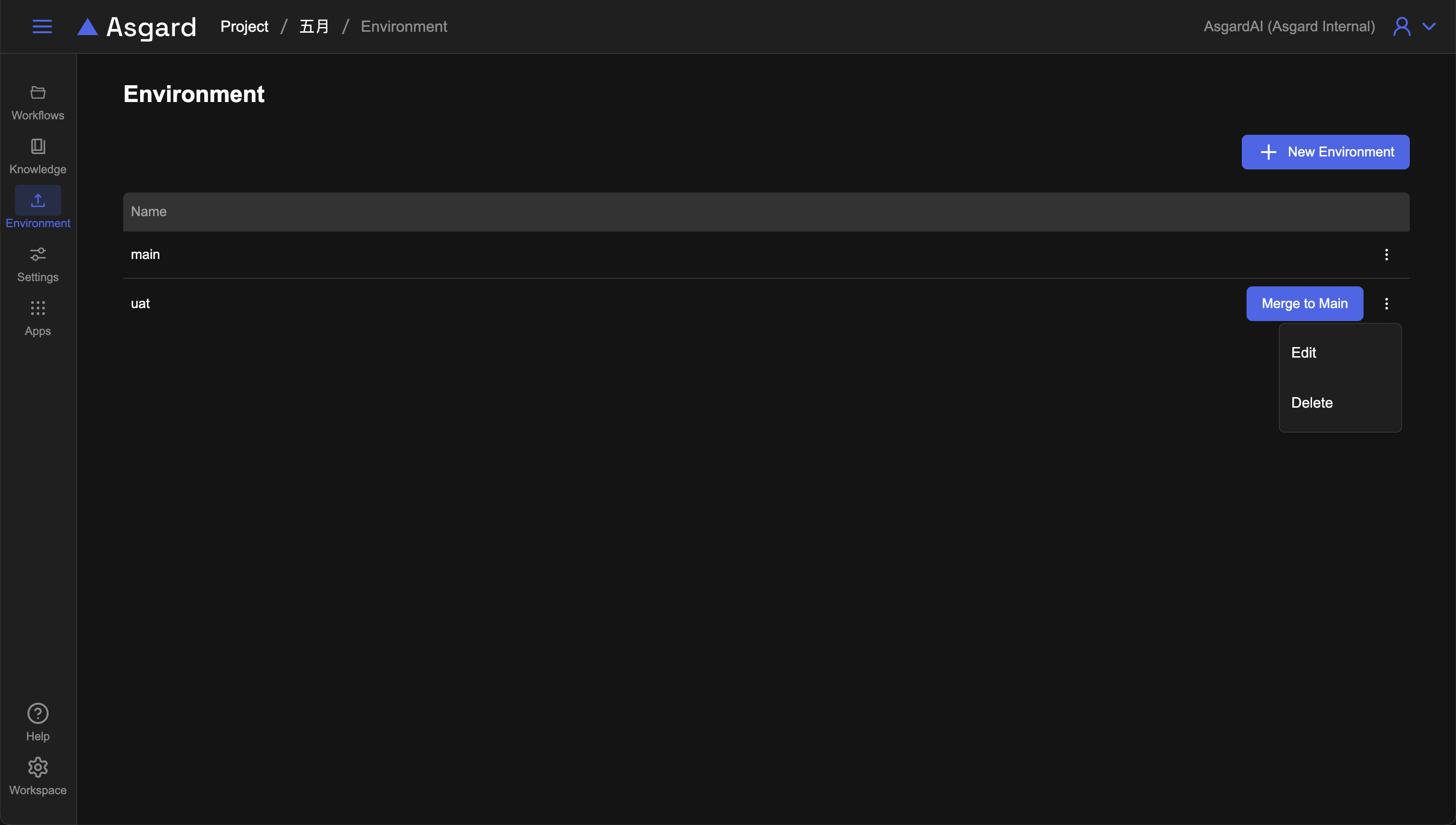
Task: Click the New Environment button
Action: pos(1325,152)
